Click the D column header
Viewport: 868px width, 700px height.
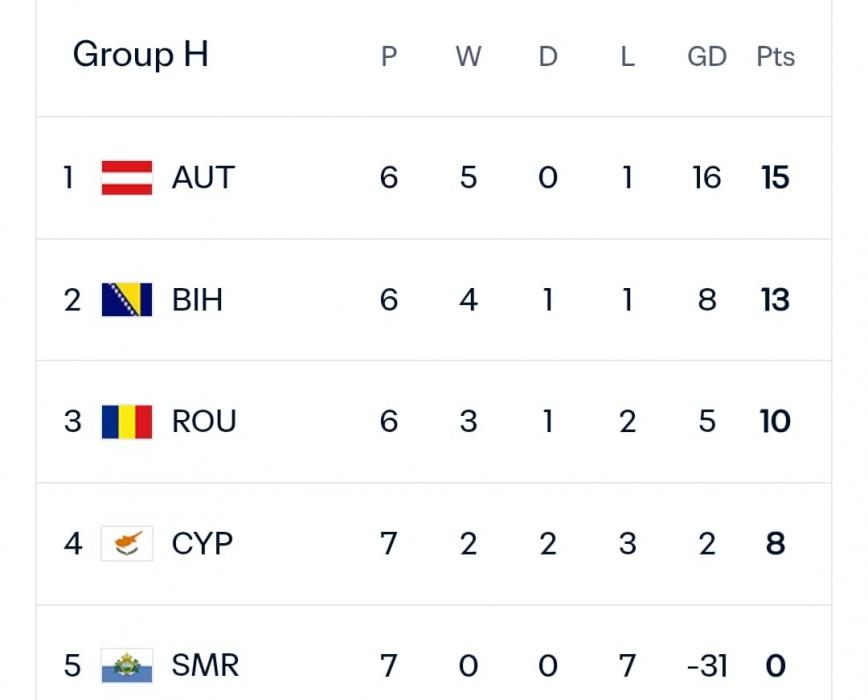click(x=548, y=57)
